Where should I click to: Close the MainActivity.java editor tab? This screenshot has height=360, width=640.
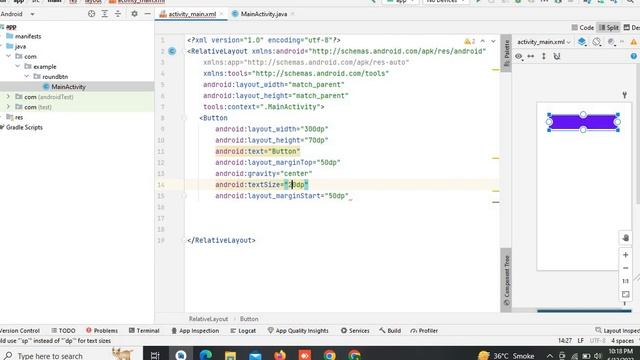(x=293, y=14)
